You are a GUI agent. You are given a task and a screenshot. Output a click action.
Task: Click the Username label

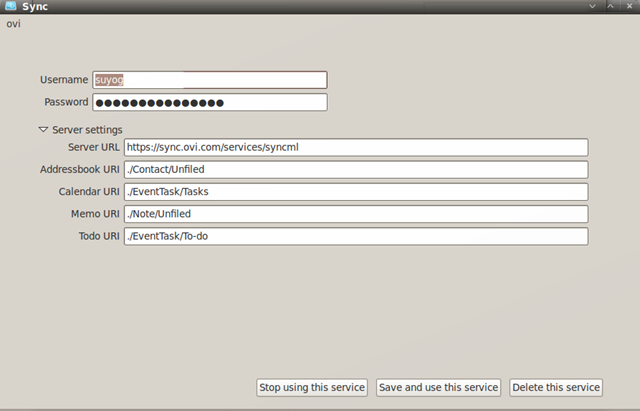coord(64,80)
